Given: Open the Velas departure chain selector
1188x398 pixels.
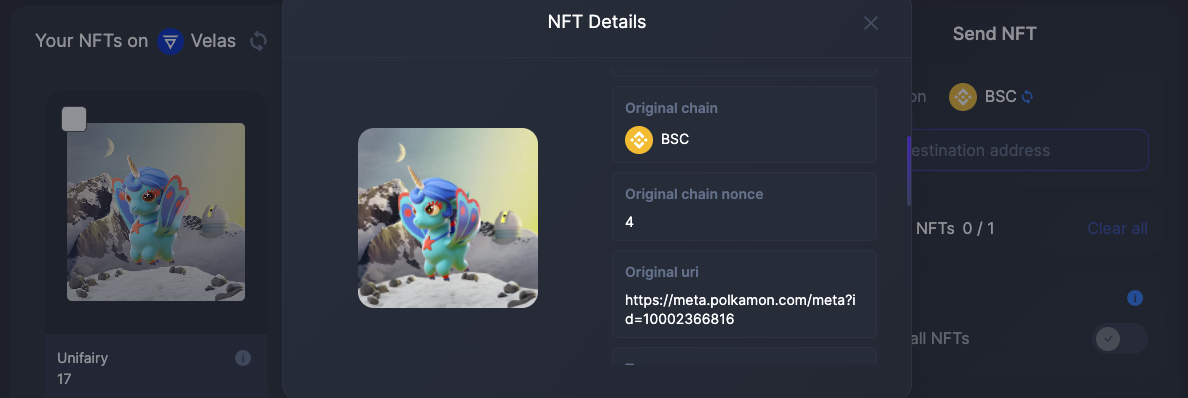Looking at the screenshot, I should coord(197,41).
